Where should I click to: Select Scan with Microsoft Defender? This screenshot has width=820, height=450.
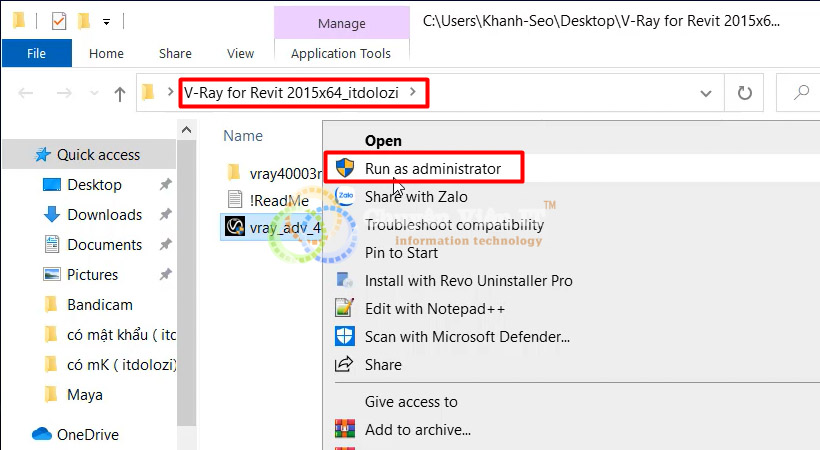pyautogui.click(x=468, y=337)
